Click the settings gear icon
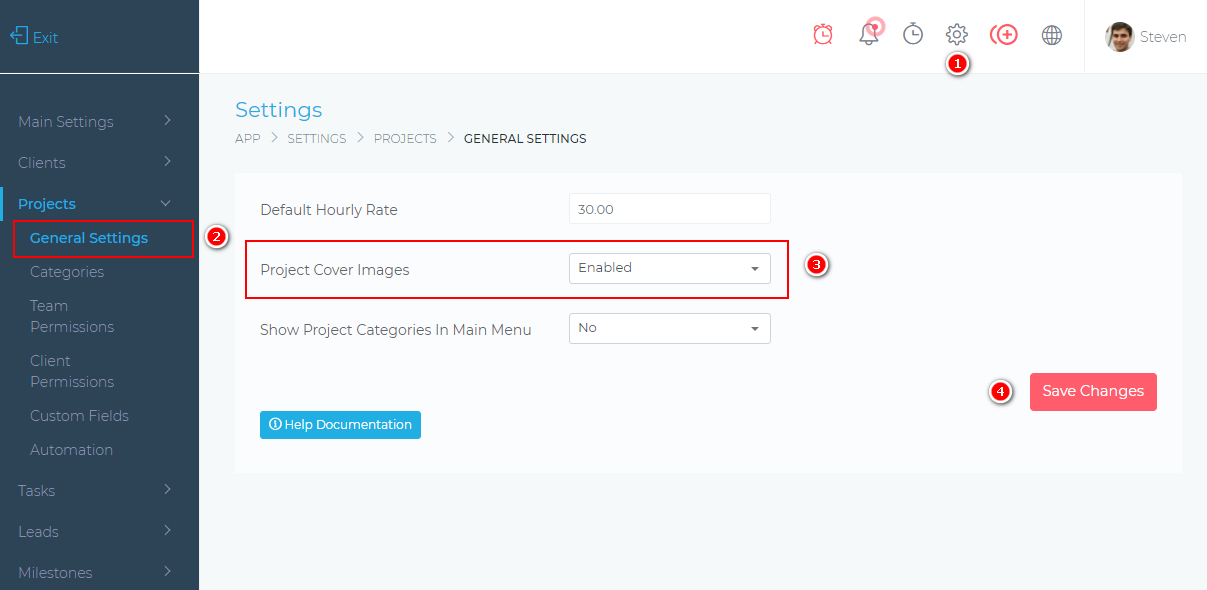 957,35
